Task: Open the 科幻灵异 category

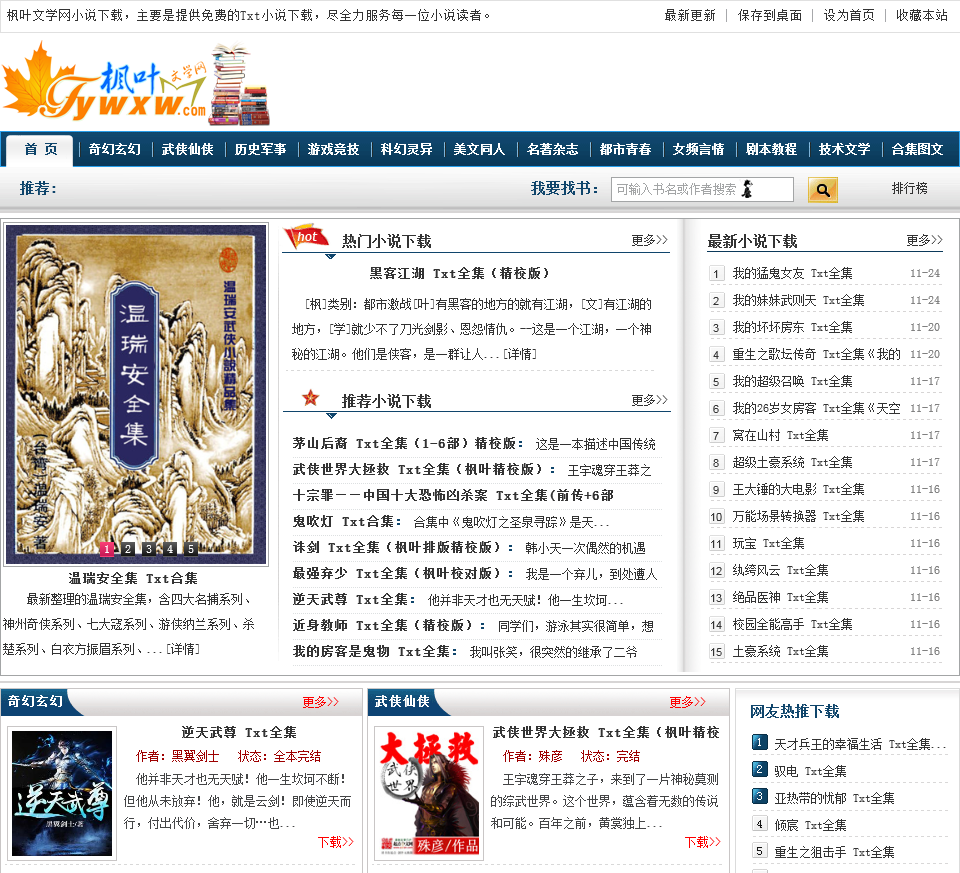Action: click(x=407, y=149)
